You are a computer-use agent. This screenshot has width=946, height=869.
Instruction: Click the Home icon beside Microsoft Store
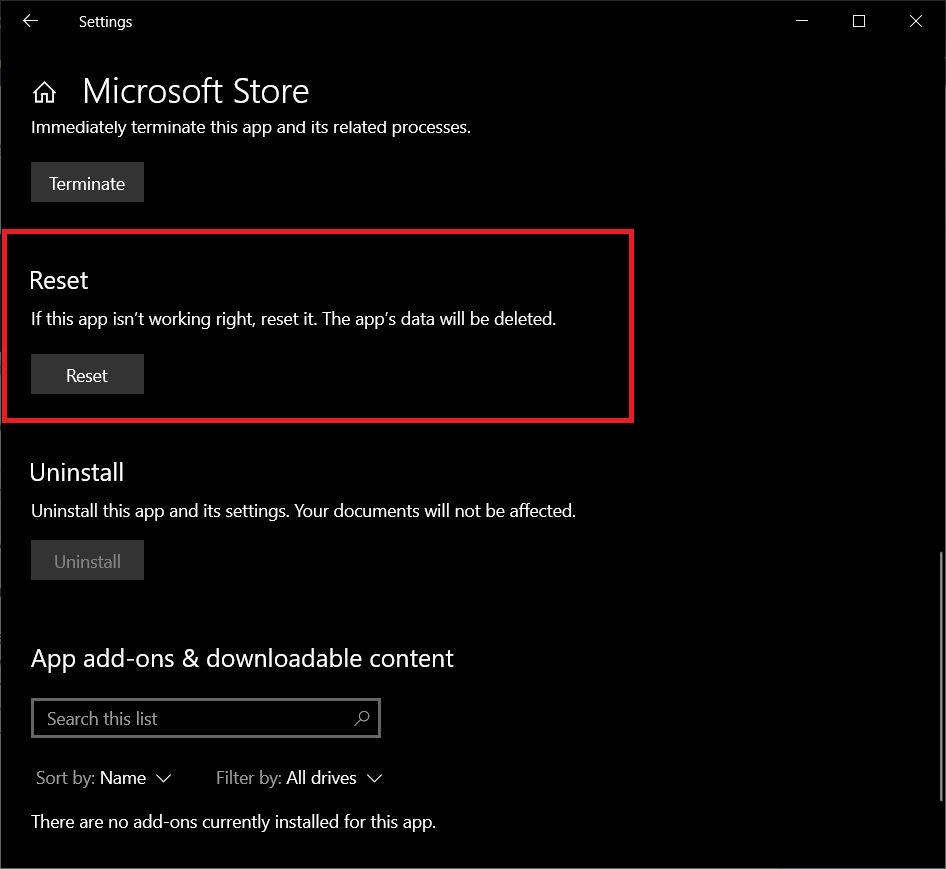(x=44, y=93)
